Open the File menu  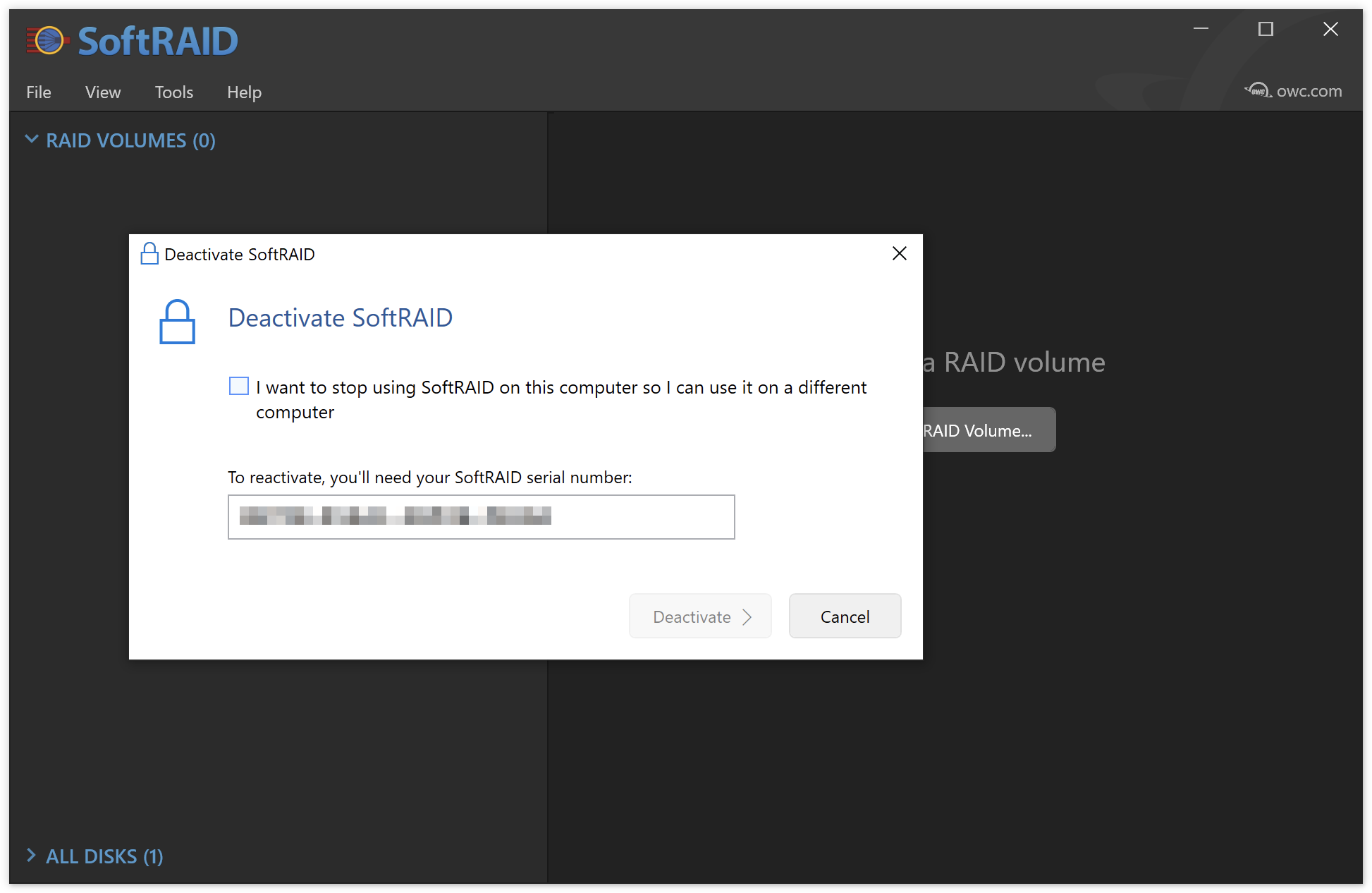tap(39, 92)
